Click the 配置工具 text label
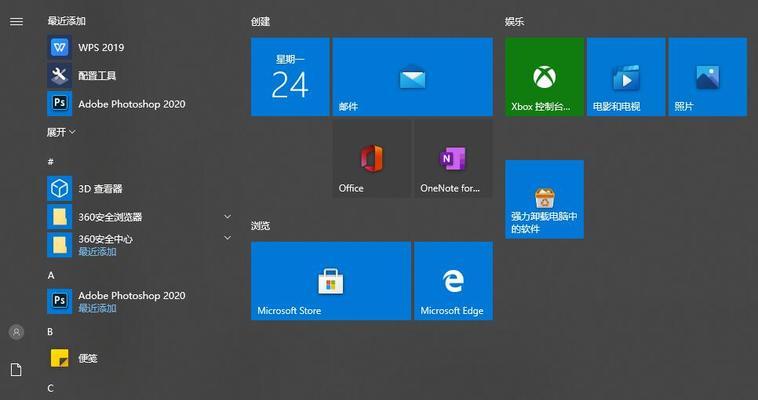Viewport: 758px width, 400px height. (x=97, y=75)
